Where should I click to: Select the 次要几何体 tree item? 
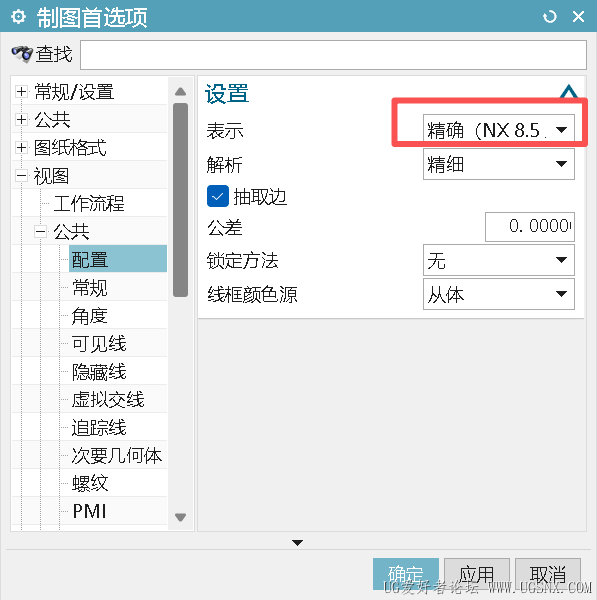tap(117, 455)
